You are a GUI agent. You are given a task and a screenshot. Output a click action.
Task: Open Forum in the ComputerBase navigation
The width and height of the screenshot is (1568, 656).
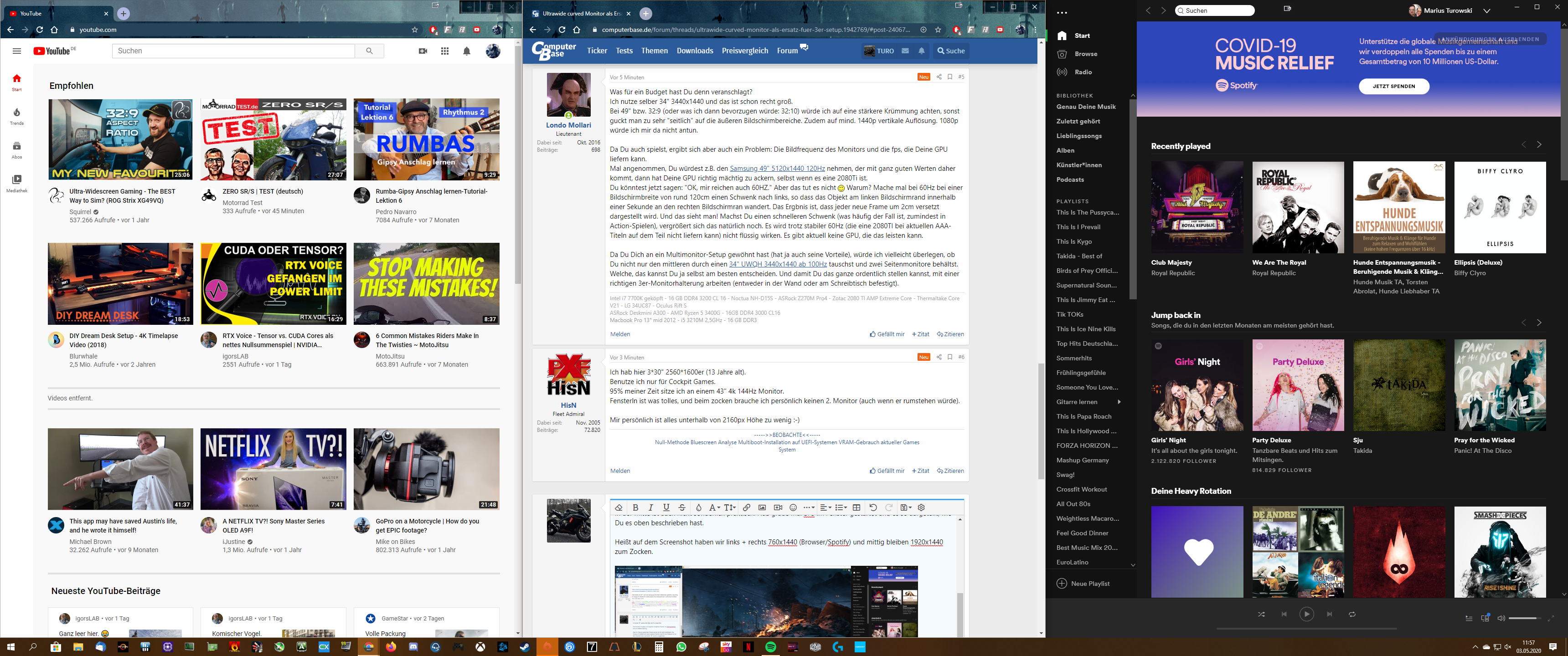(787, 51)
